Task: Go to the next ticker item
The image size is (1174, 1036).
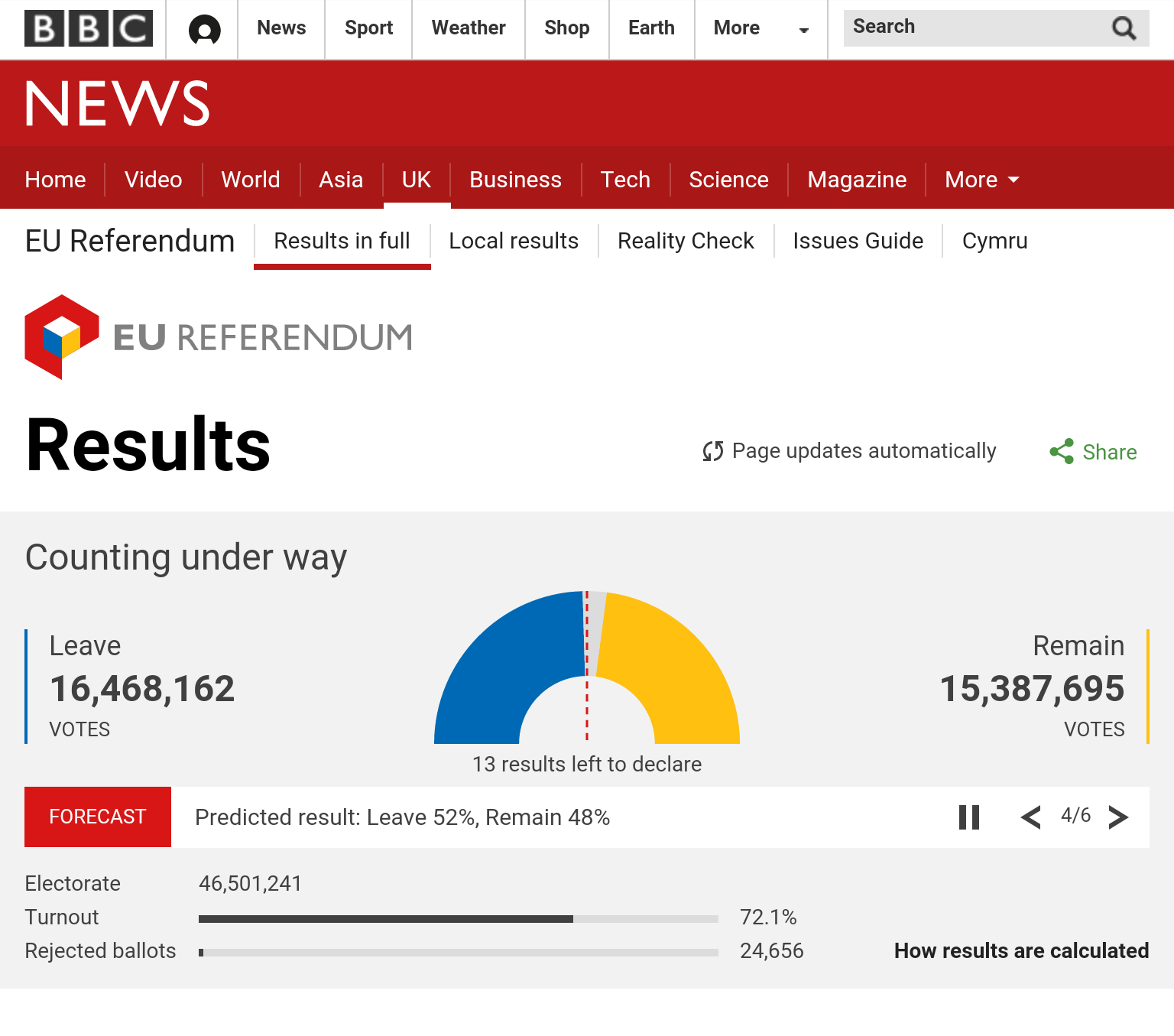Action: coord(1118,817)
